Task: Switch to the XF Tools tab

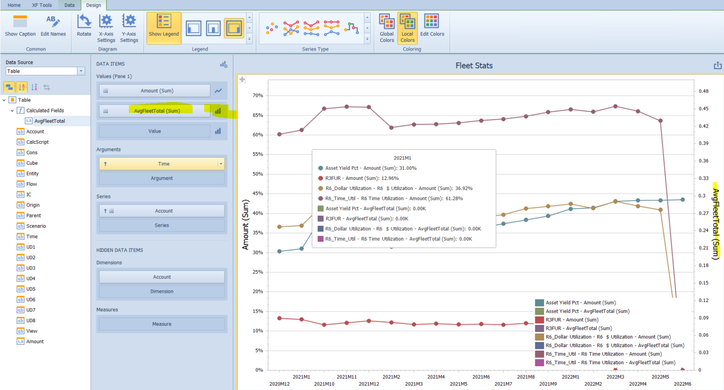Action: (x=42, y=5)
